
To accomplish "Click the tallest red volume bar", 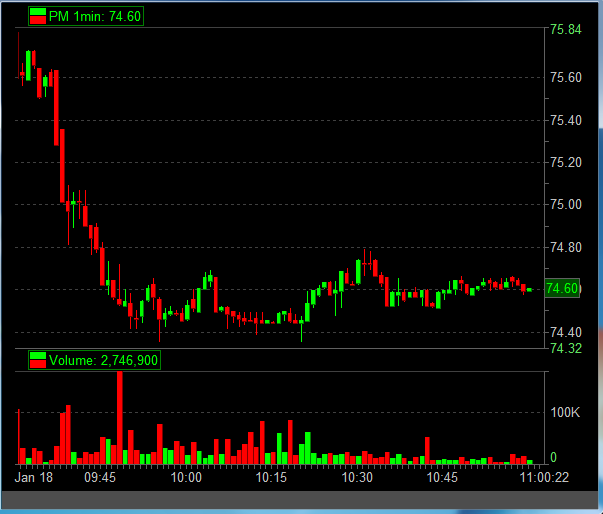I will 120,418.
